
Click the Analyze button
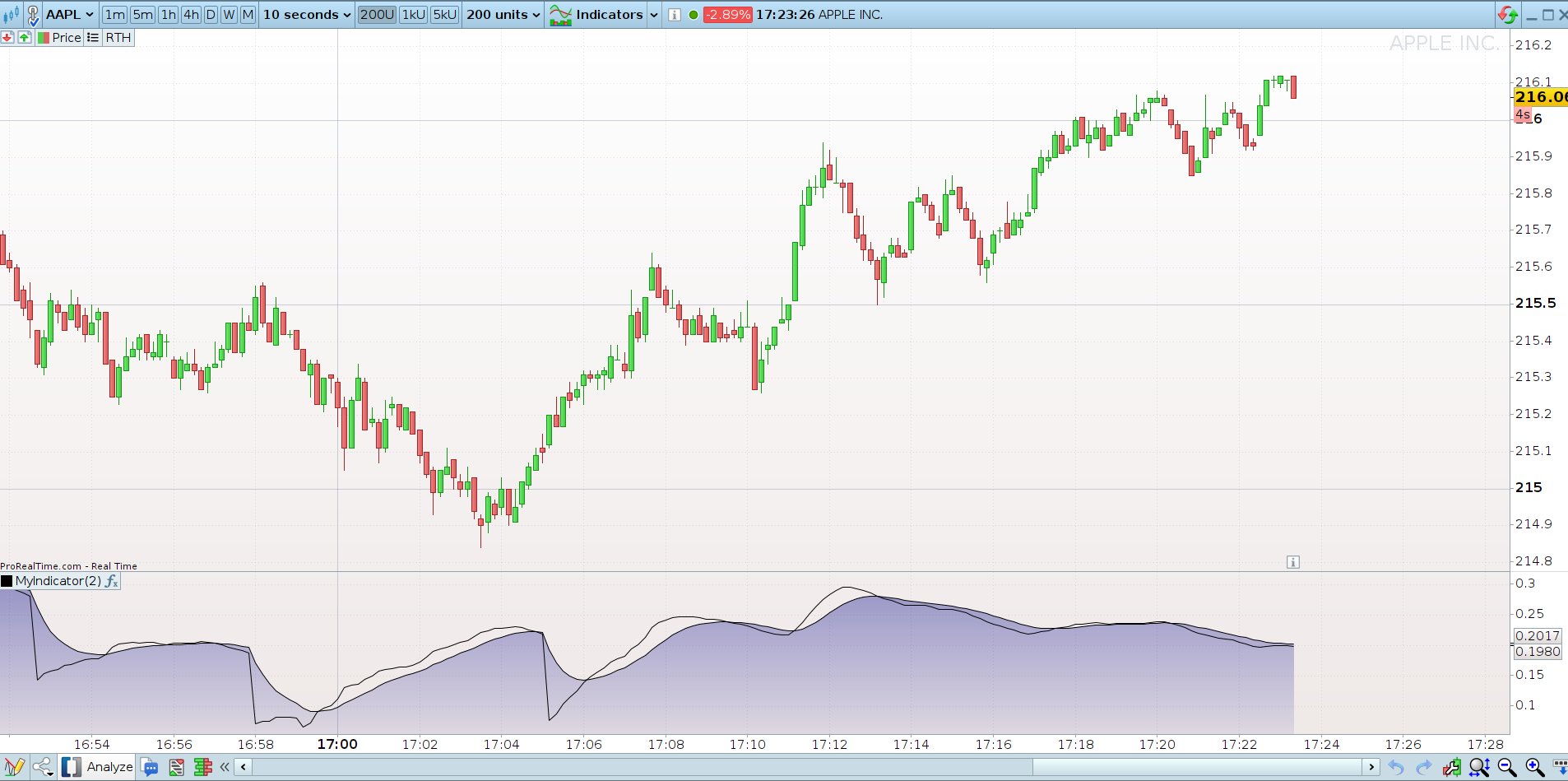click(x=98, y=767)
